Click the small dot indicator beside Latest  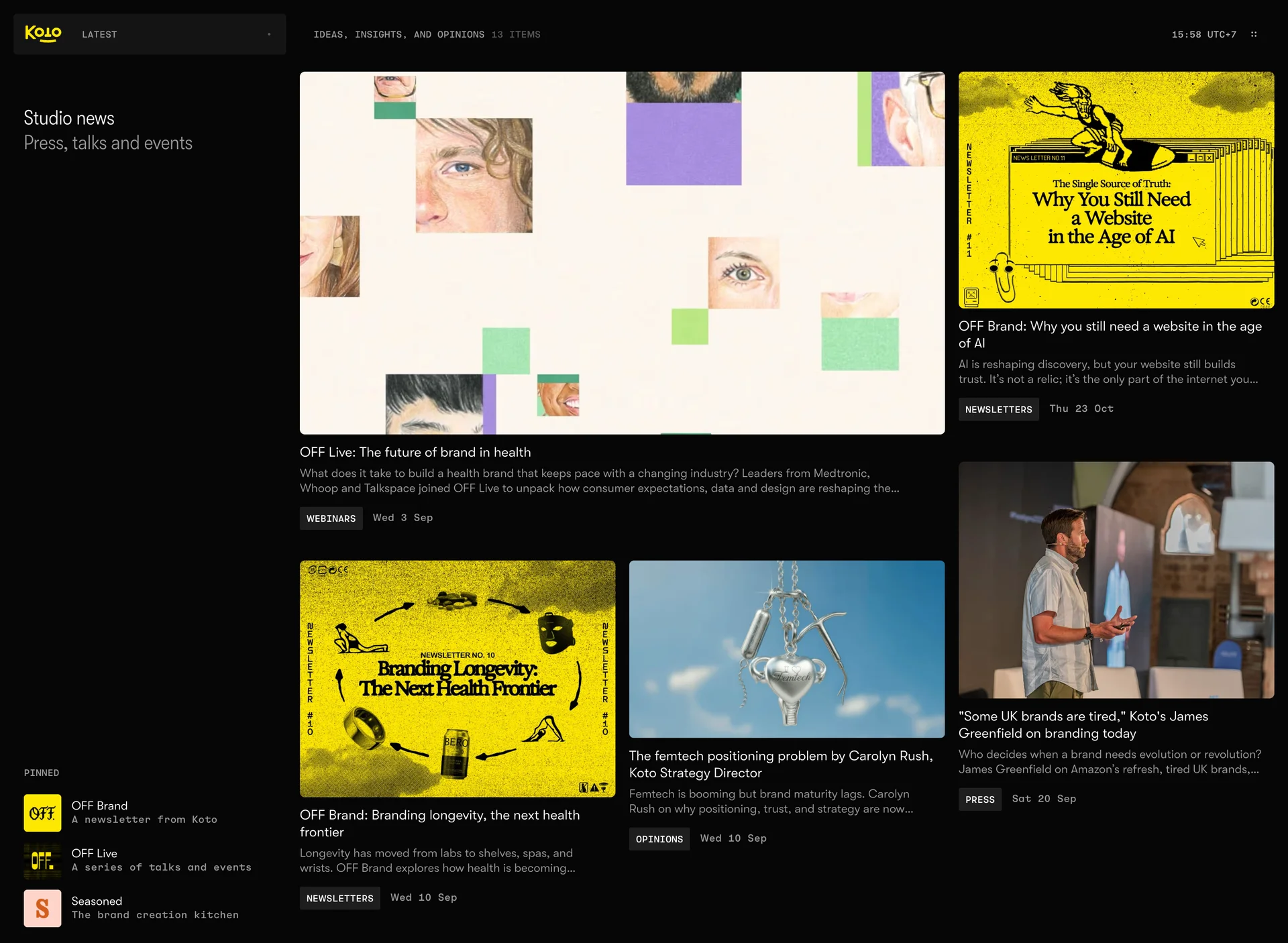[269, 34]
